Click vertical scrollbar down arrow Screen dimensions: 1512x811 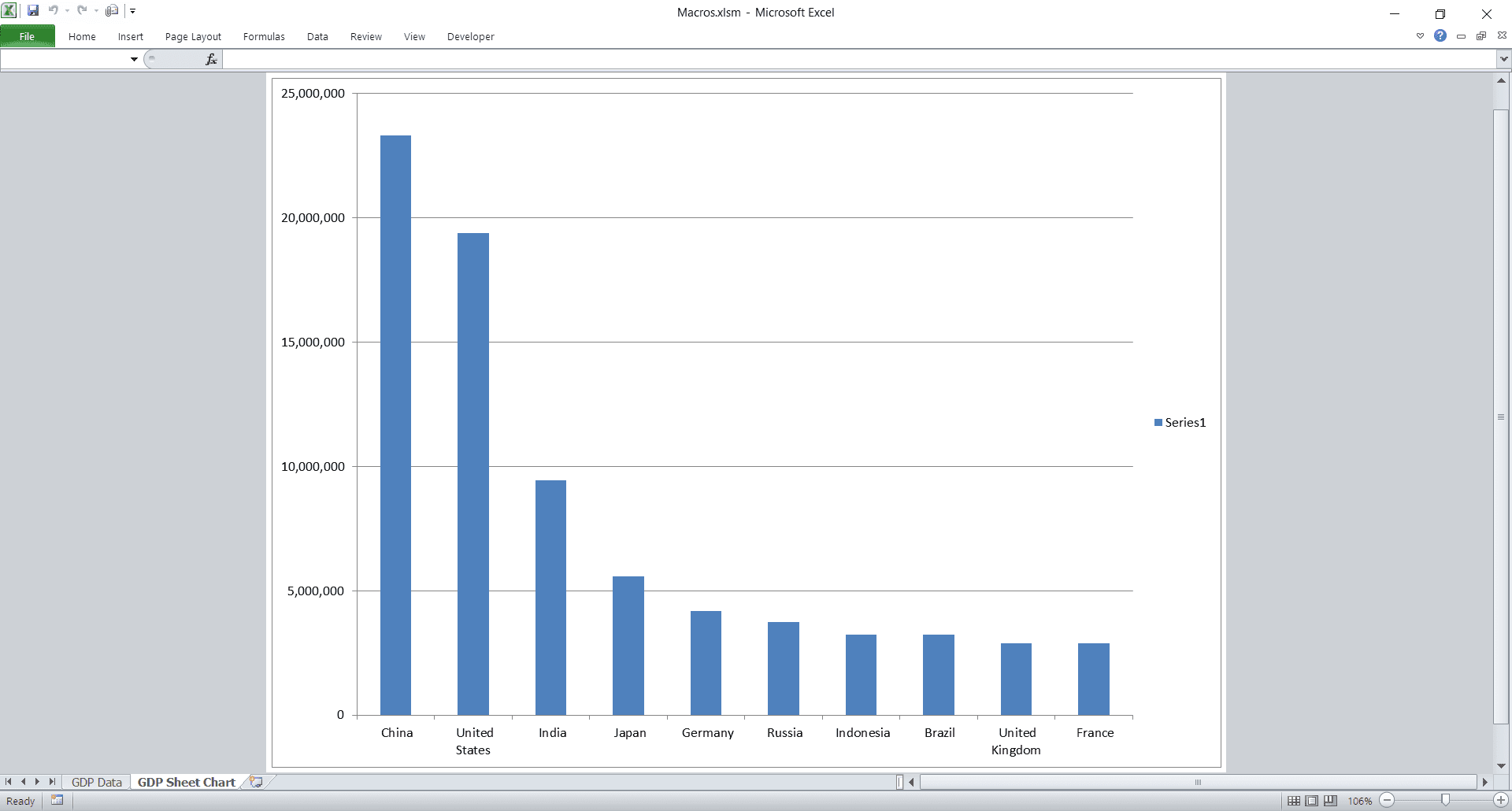(1501, 765)
